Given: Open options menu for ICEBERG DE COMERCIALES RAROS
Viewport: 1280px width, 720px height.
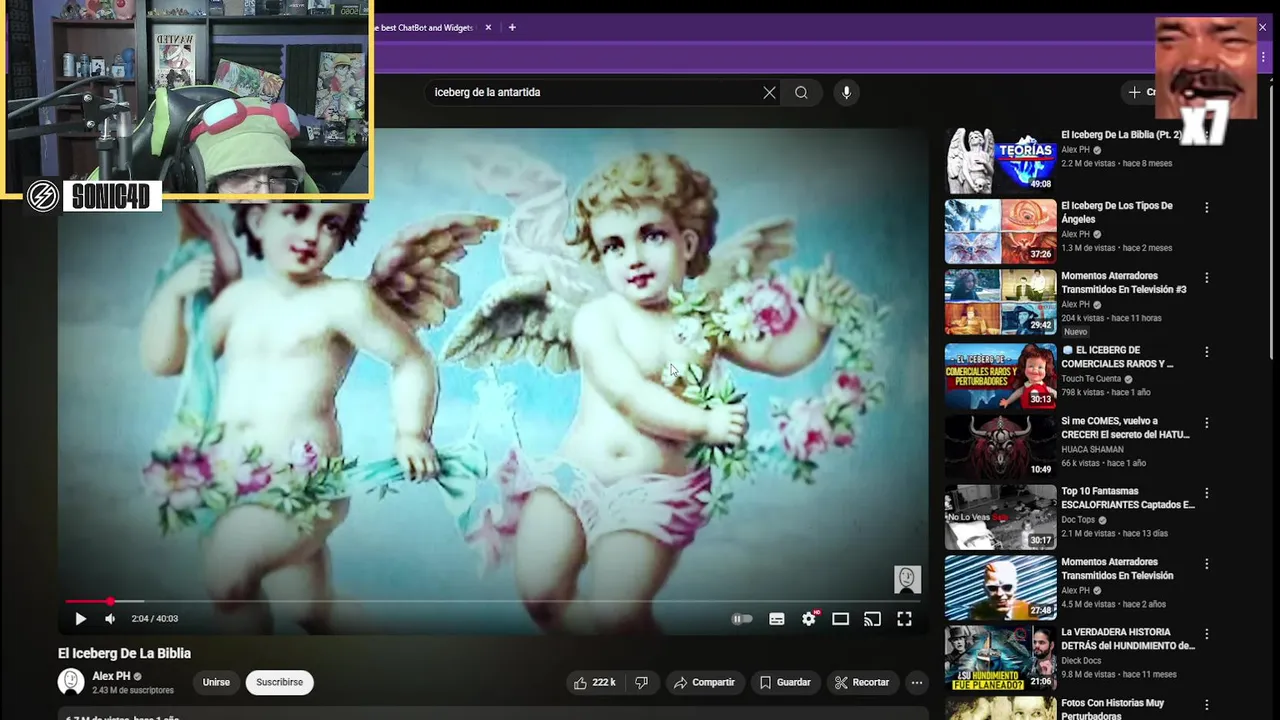Looking at the screenshot, I should (1206, 352).
